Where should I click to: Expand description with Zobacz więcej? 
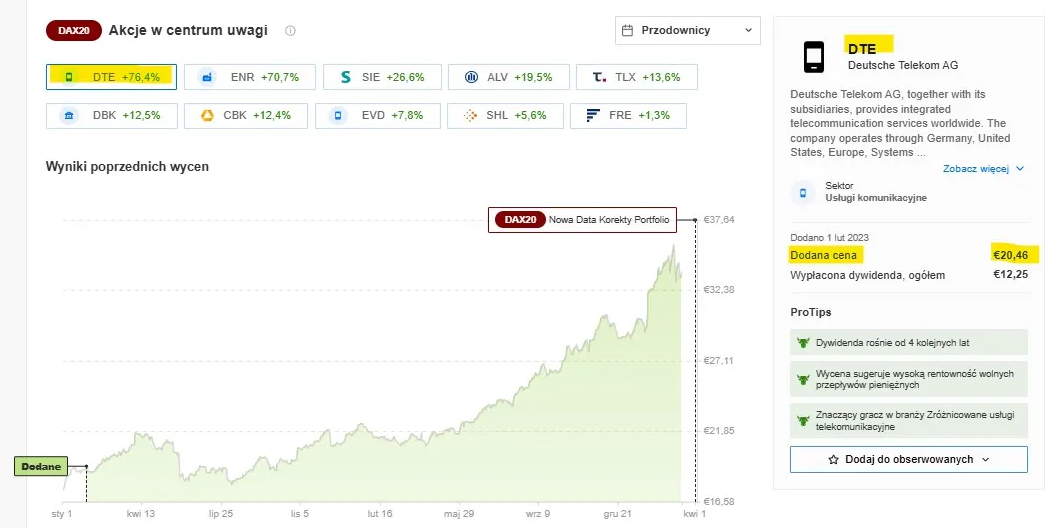(983, 168)
